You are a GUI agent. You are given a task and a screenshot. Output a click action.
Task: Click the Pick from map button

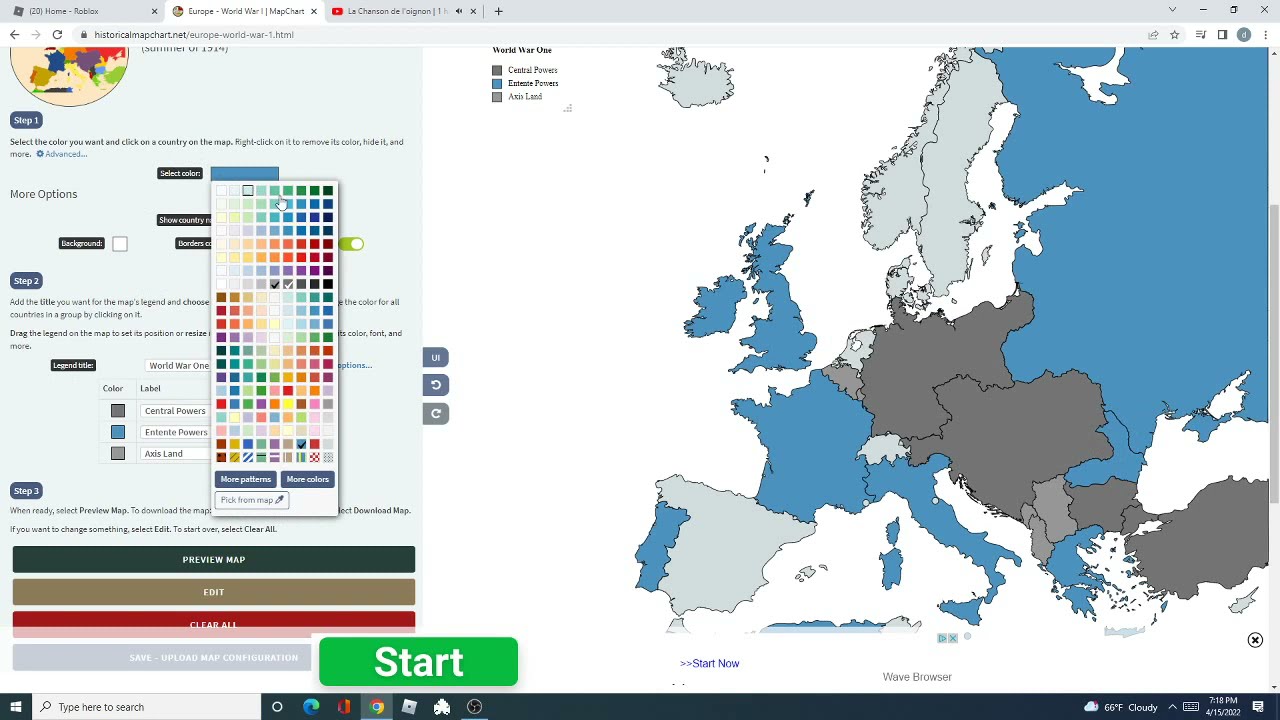pyautogui.click(x=252, y=500)
